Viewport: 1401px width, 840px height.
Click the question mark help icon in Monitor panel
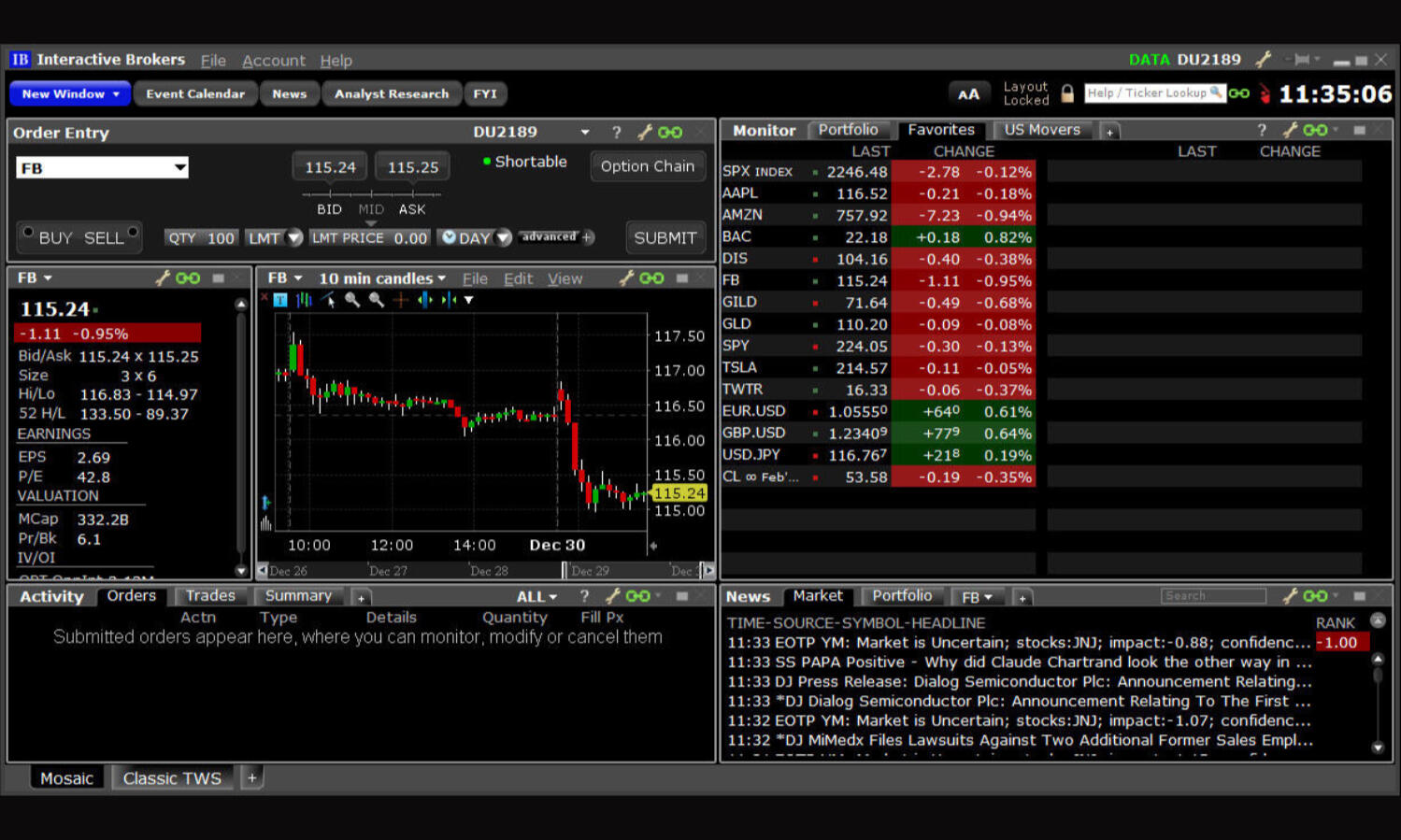point(1262,131)
